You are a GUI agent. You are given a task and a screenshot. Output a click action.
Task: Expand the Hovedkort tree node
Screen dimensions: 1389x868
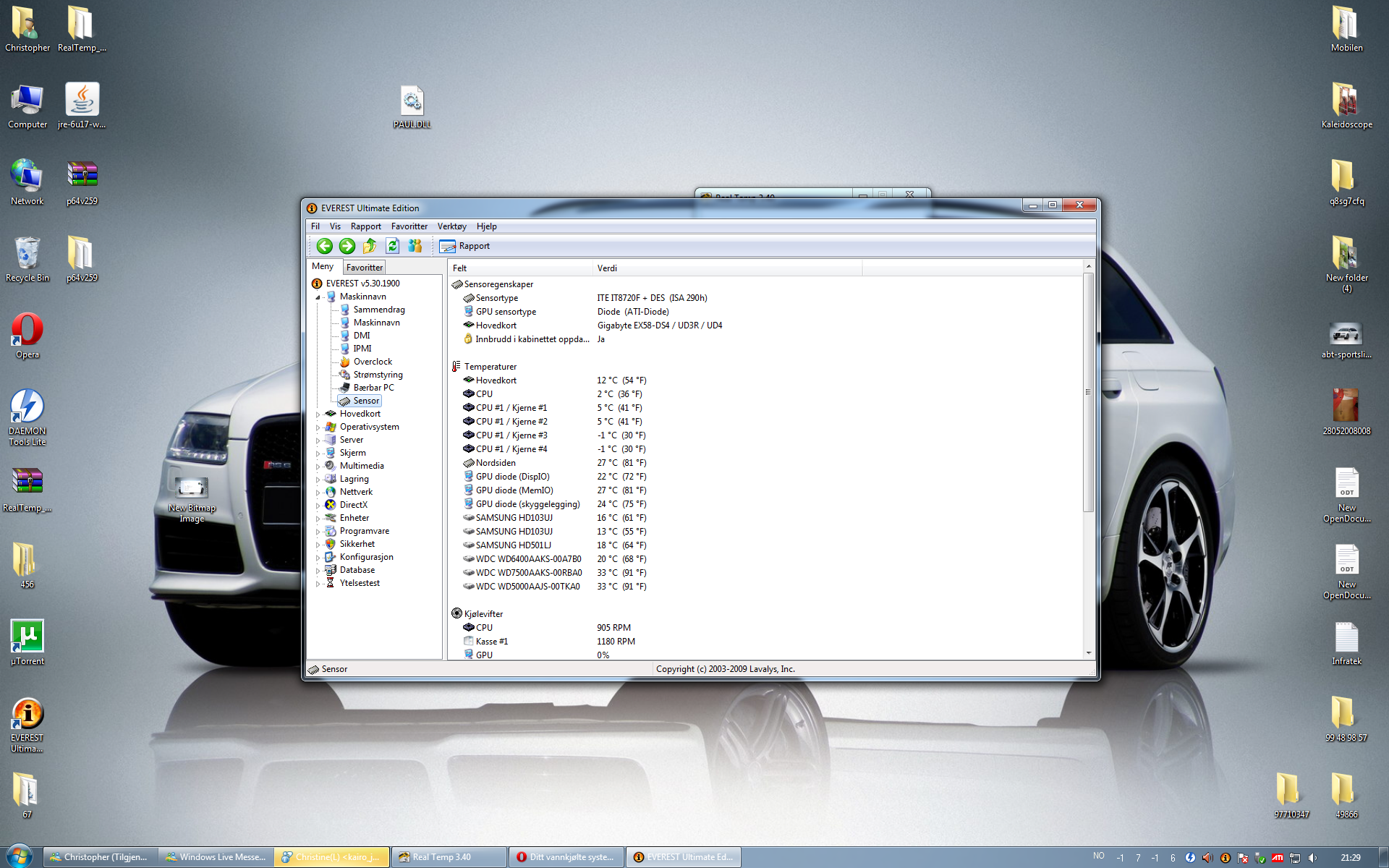tap(318, 414)
